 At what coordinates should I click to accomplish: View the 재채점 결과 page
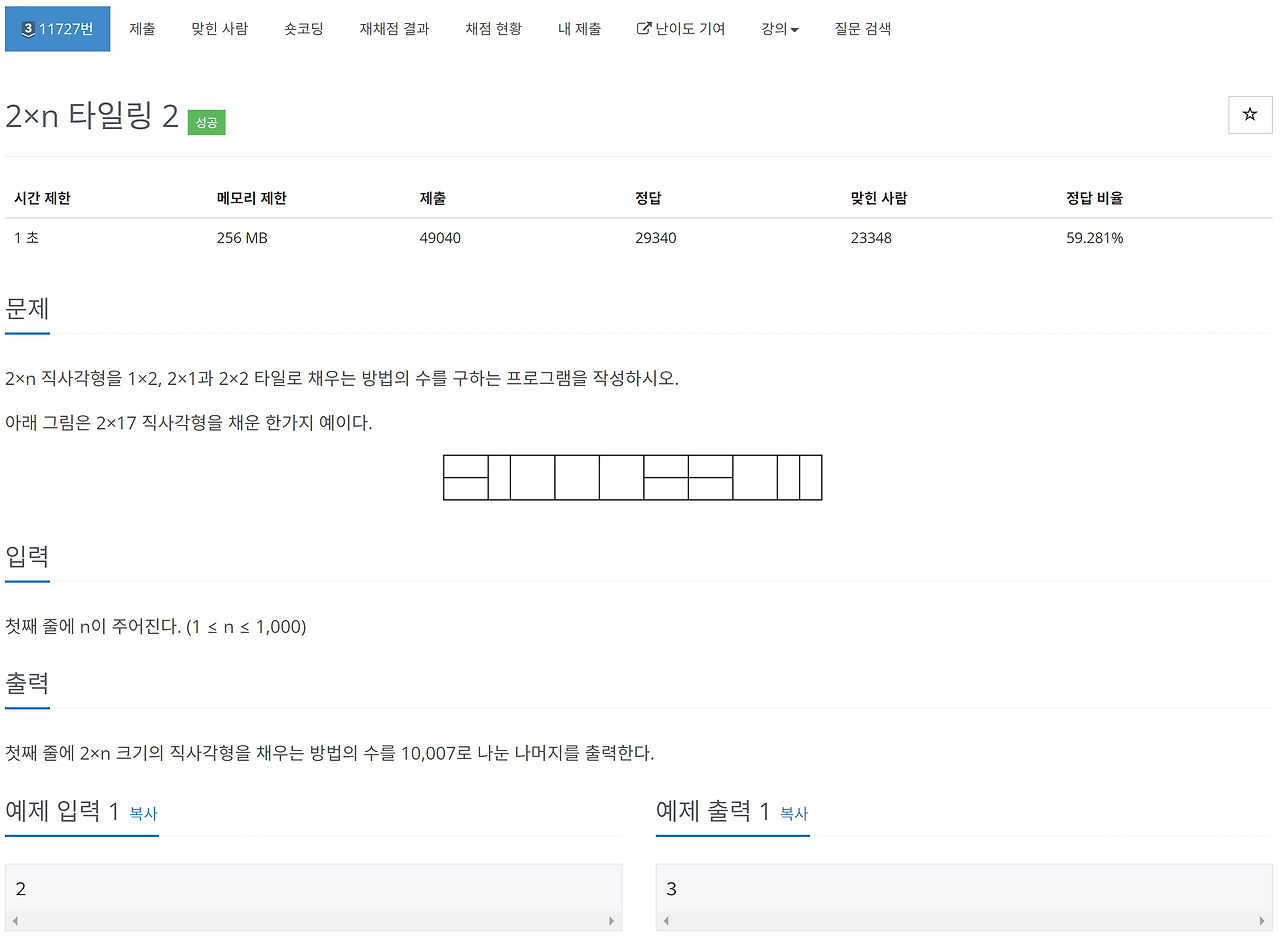pos(393,29)
